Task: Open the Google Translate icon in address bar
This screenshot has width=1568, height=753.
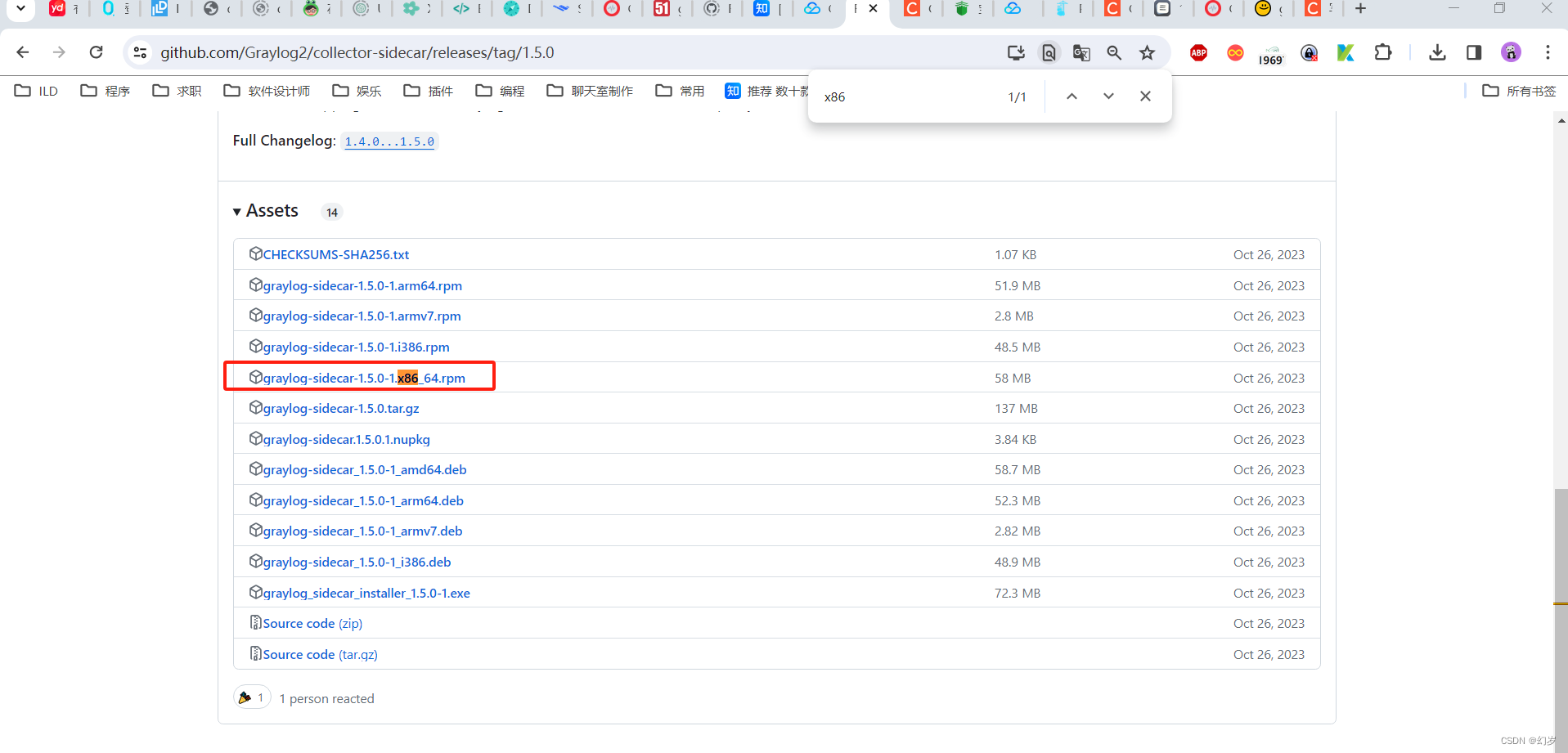Action: (x=1081, y=52)
